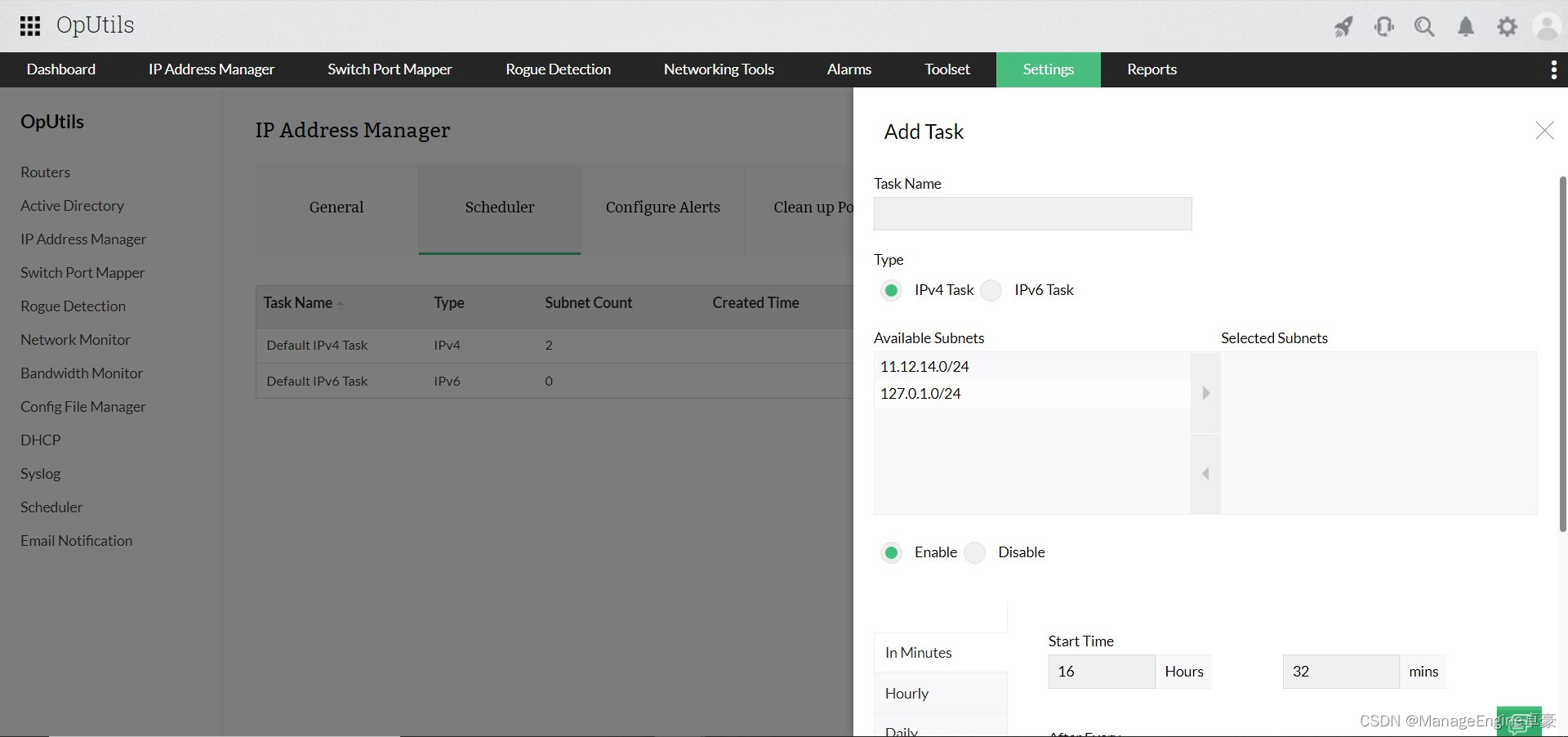
Task: Open Scheduler in the sidebar
Action: [51, 507]
